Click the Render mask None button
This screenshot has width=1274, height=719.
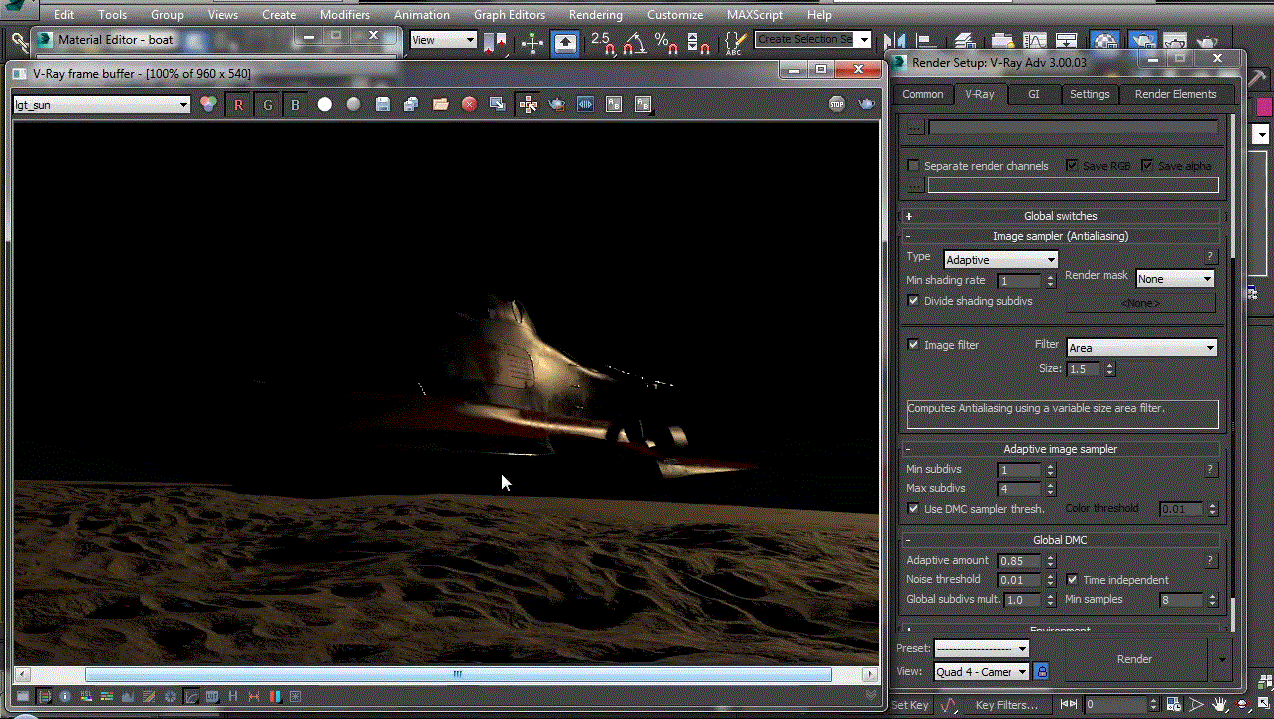(x=1140, y=303)
